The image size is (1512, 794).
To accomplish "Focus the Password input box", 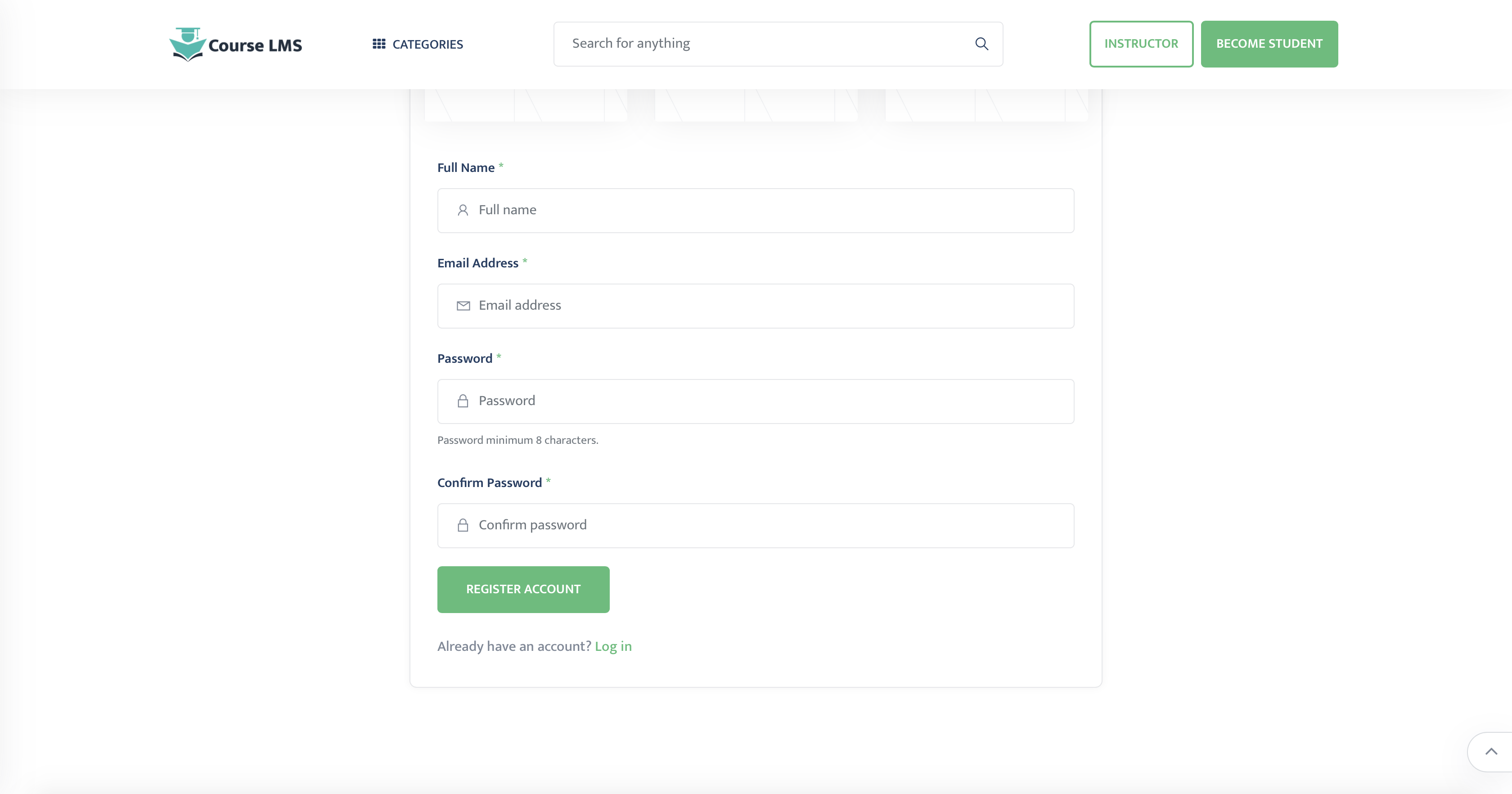I will coord(763,401).
